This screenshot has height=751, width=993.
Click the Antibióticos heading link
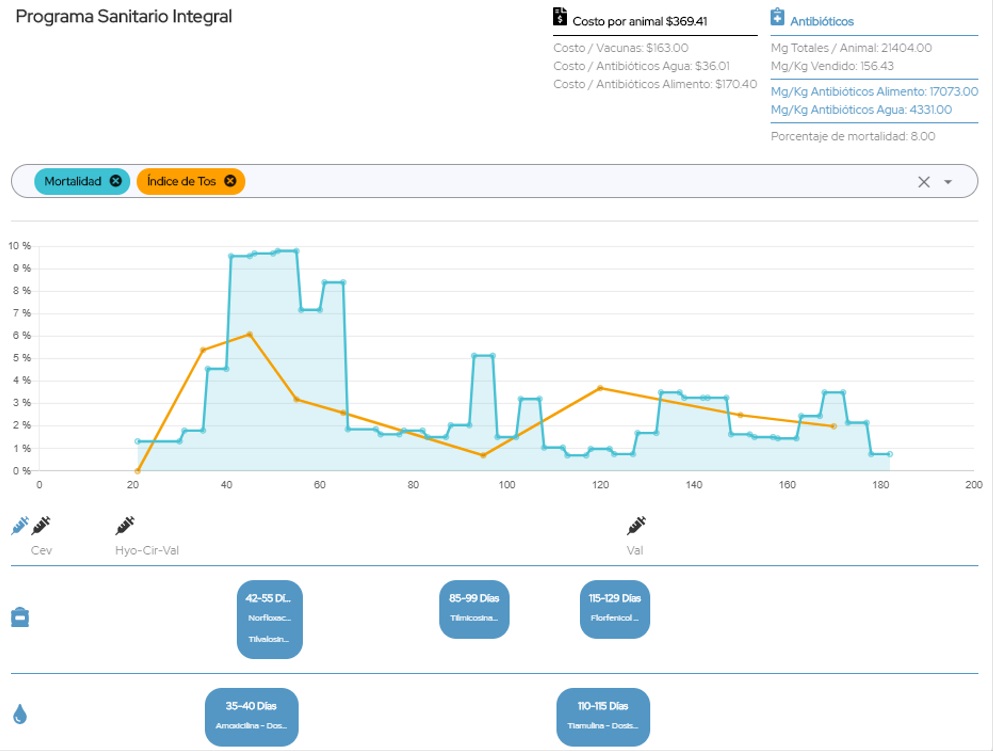pyautogui.click(x=822, y=21)
